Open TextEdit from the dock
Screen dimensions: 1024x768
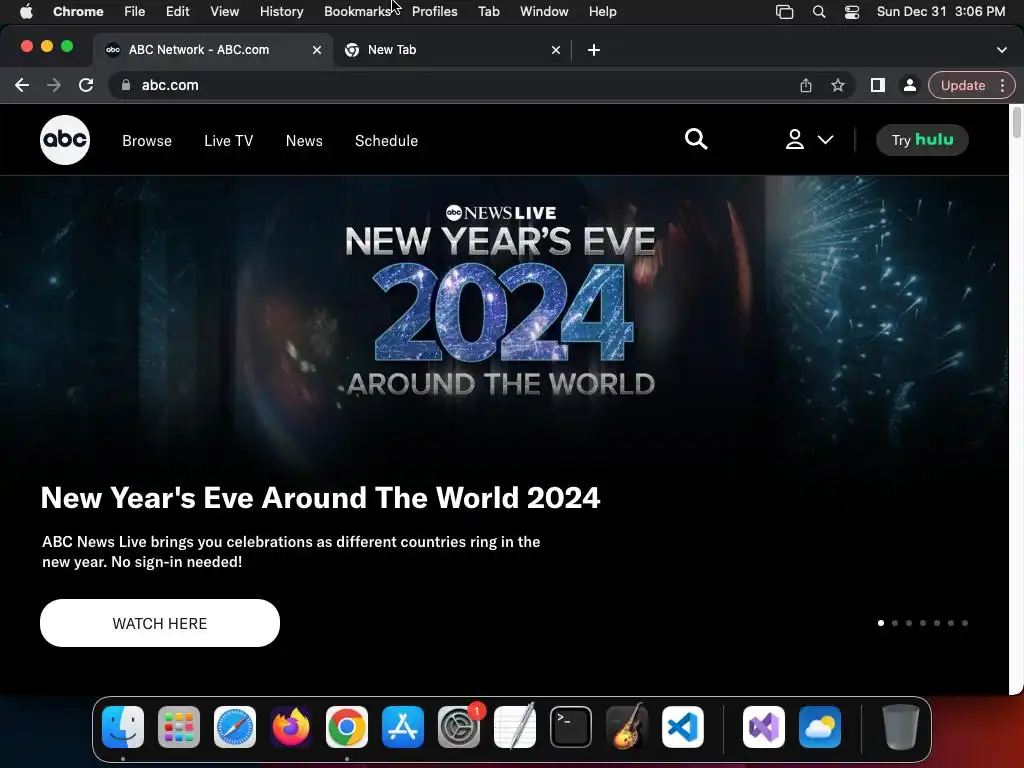coord(515,726)
